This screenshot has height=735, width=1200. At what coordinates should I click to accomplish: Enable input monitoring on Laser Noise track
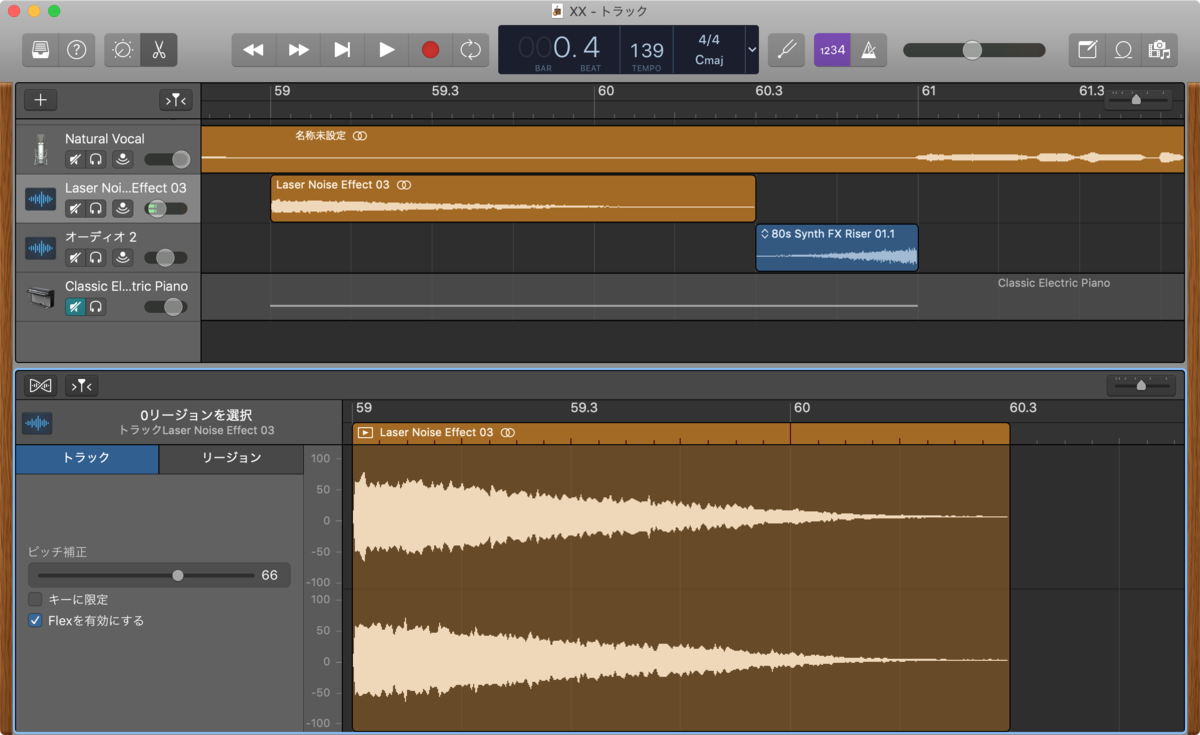point(122,208)
